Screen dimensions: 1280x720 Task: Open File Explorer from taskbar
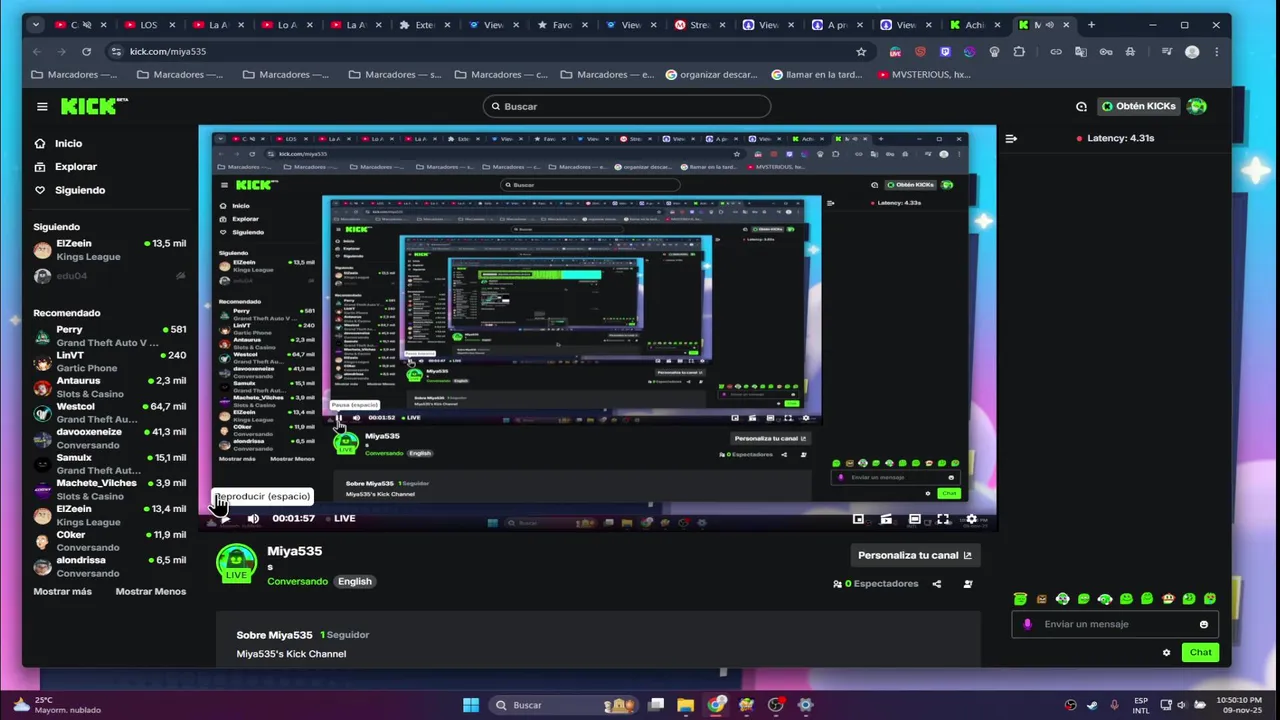(686, 705)
